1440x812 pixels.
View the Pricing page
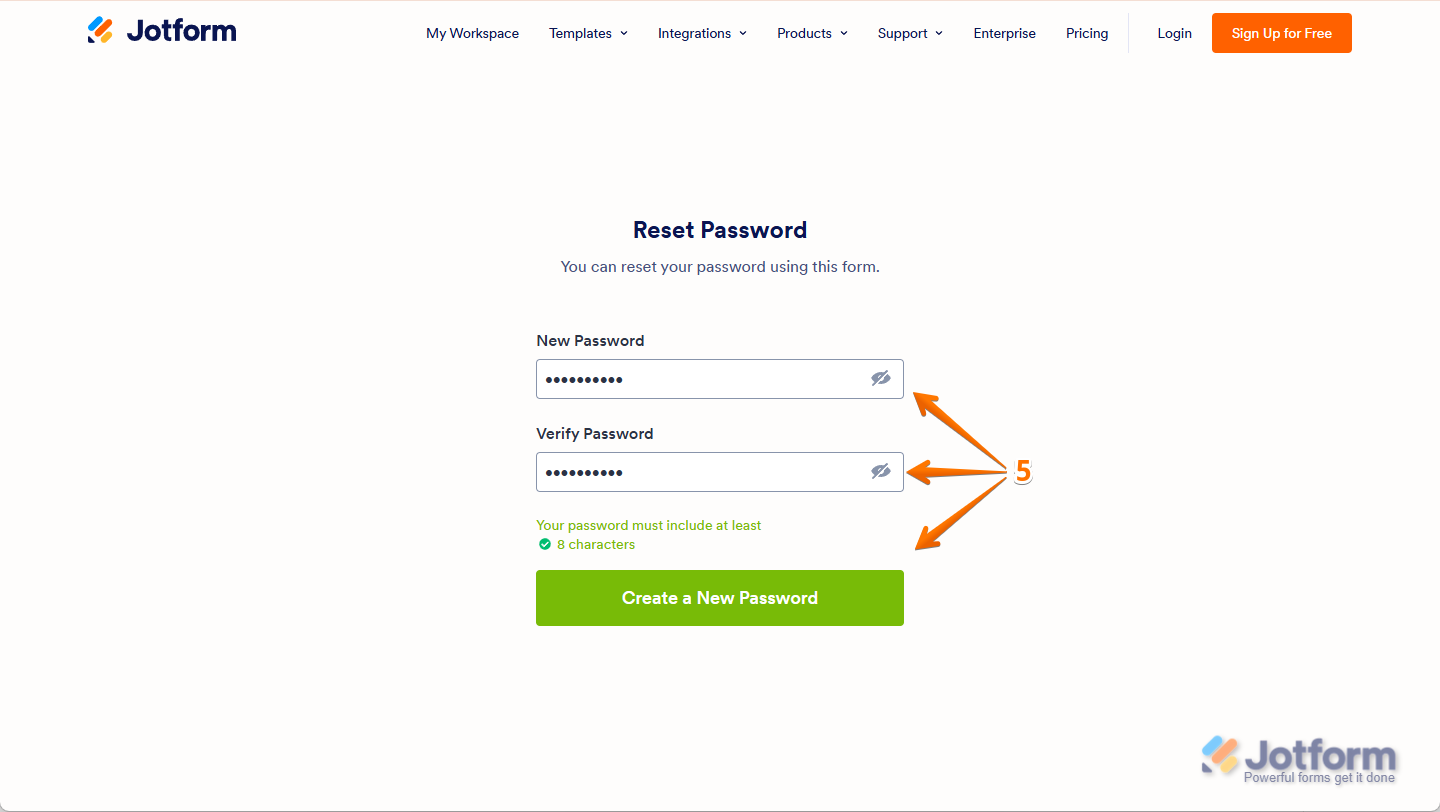pyautogui.click(x=1087, y=33)
